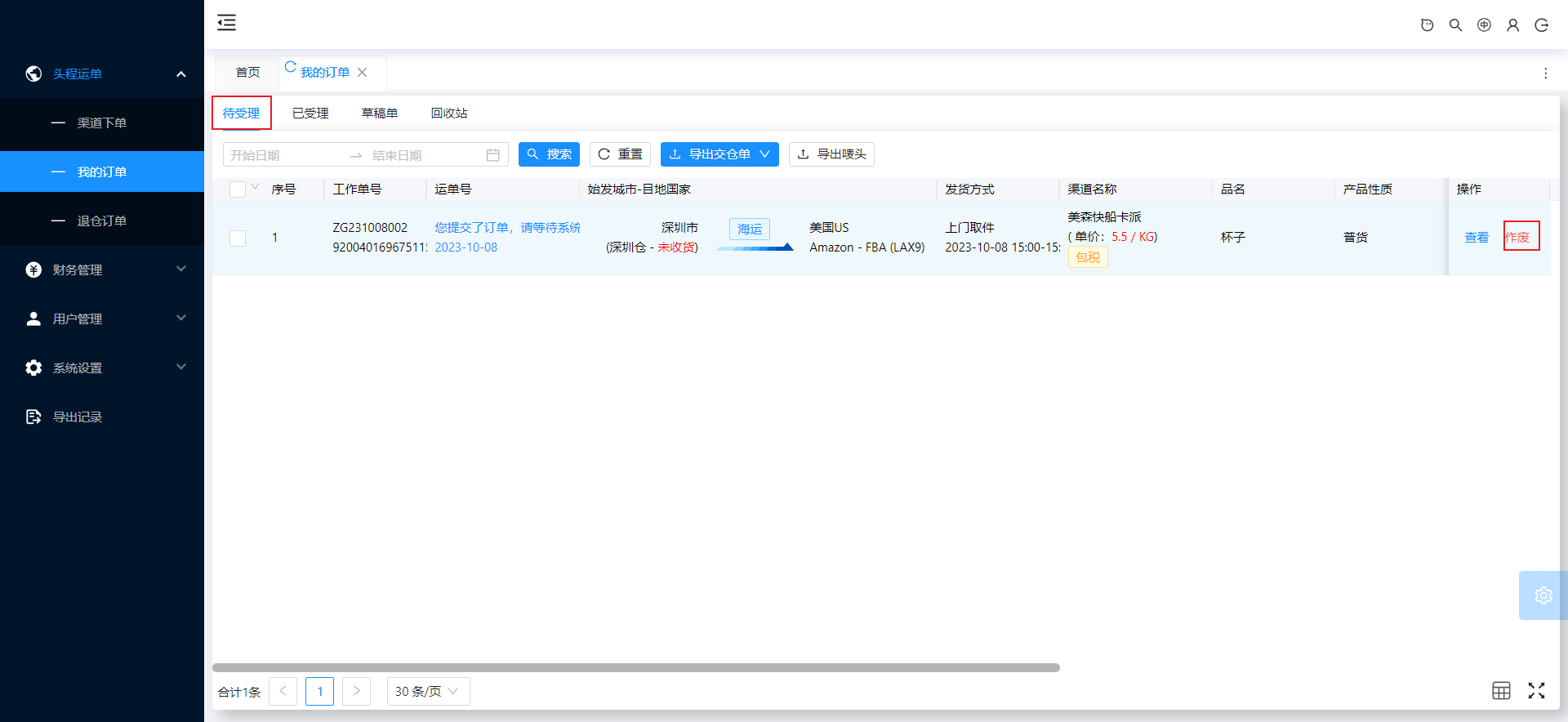Check the row for order ZG231008002
This screenshot has width=1568, height=722.
238,238
